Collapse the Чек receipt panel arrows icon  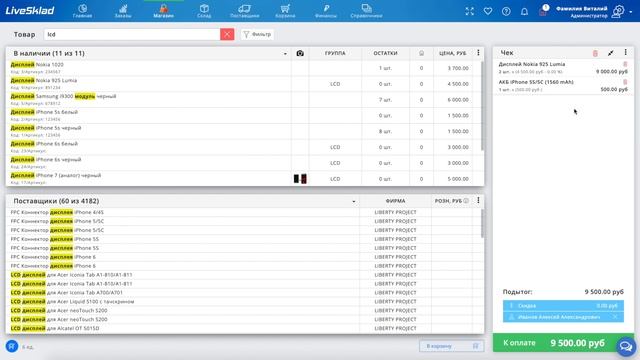611,53
